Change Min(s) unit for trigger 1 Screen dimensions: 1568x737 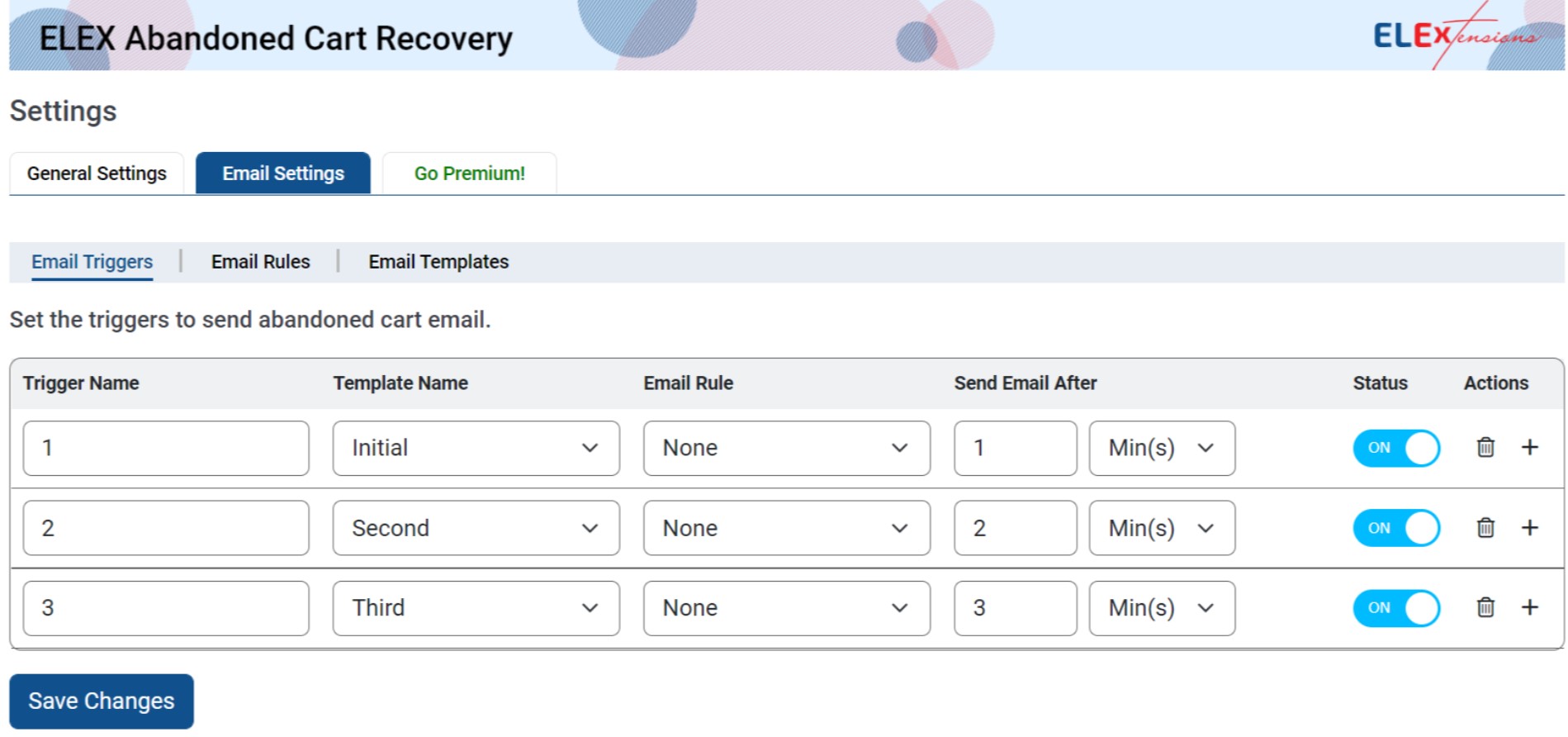pyautogui.click(x=1162, y=448)
